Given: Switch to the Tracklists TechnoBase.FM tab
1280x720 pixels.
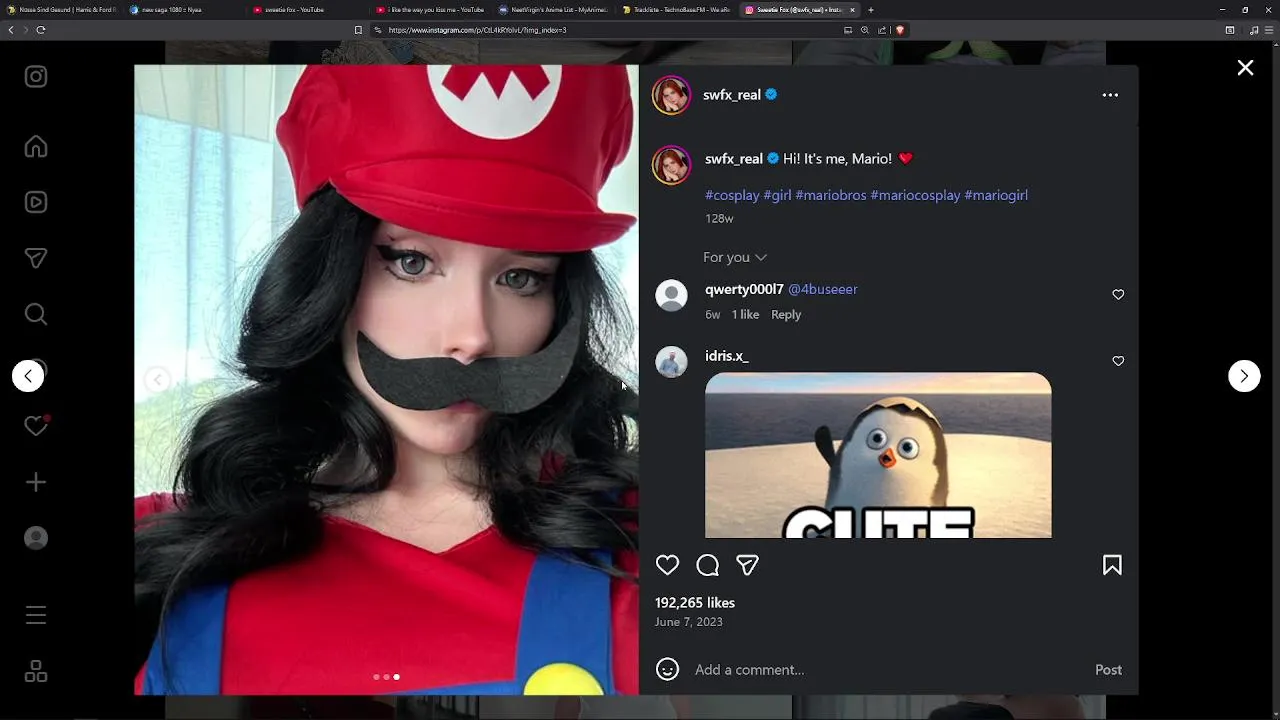Looking at the screenshot, I should (x=675, y=10).
